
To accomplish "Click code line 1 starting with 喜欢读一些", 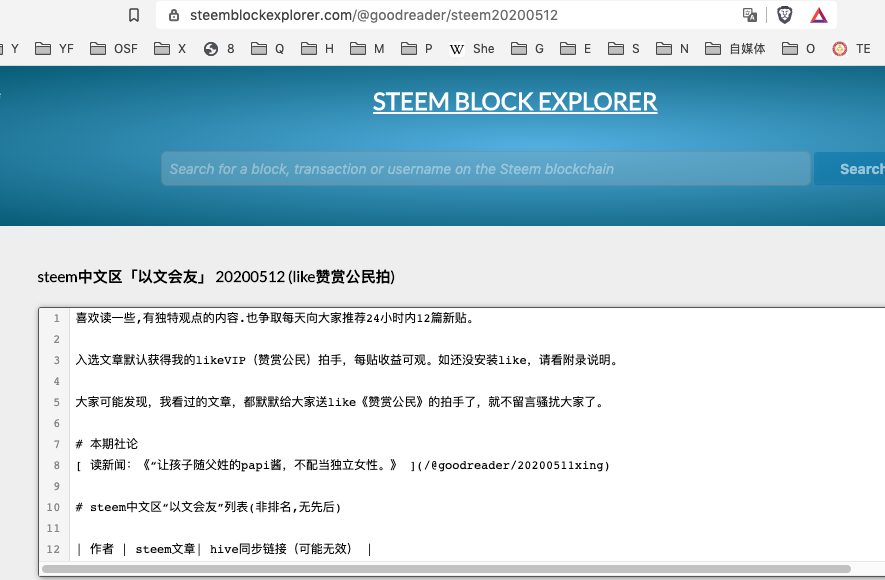I will coord(274,318).
